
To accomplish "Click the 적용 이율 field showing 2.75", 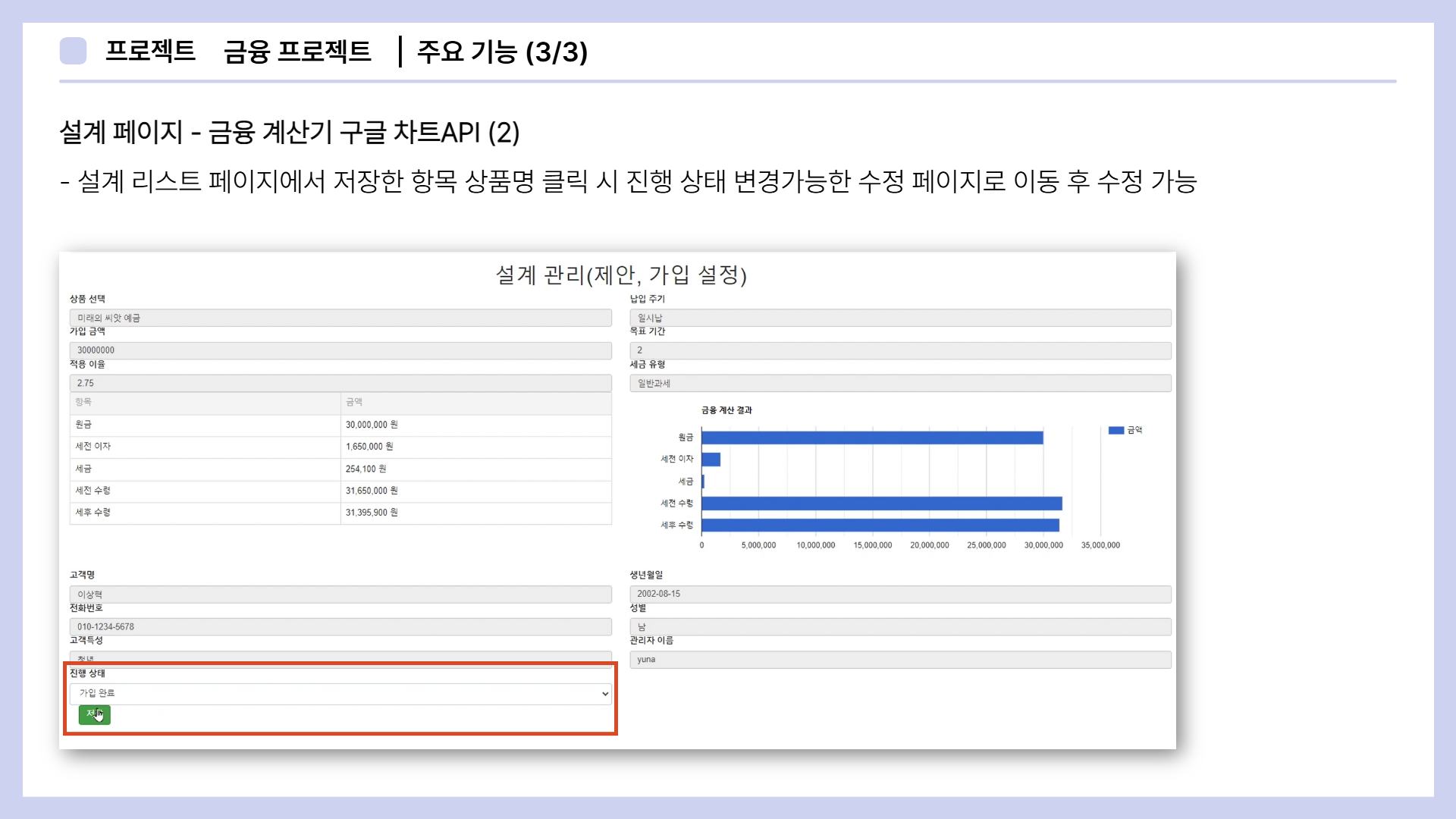I will [x=340, y=383].
